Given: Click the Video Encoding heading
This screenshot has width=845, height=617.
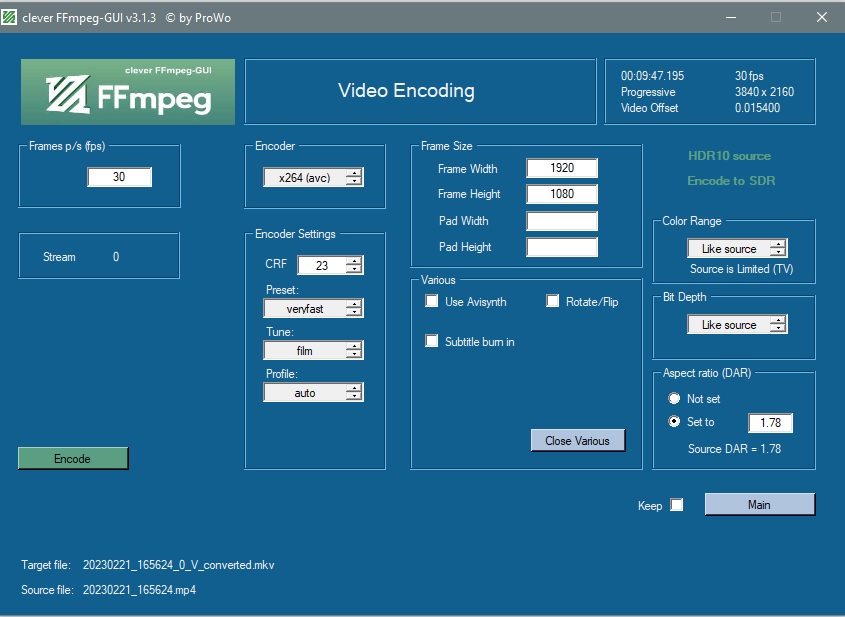Looking at the screenshot, I should click(406, 91).
